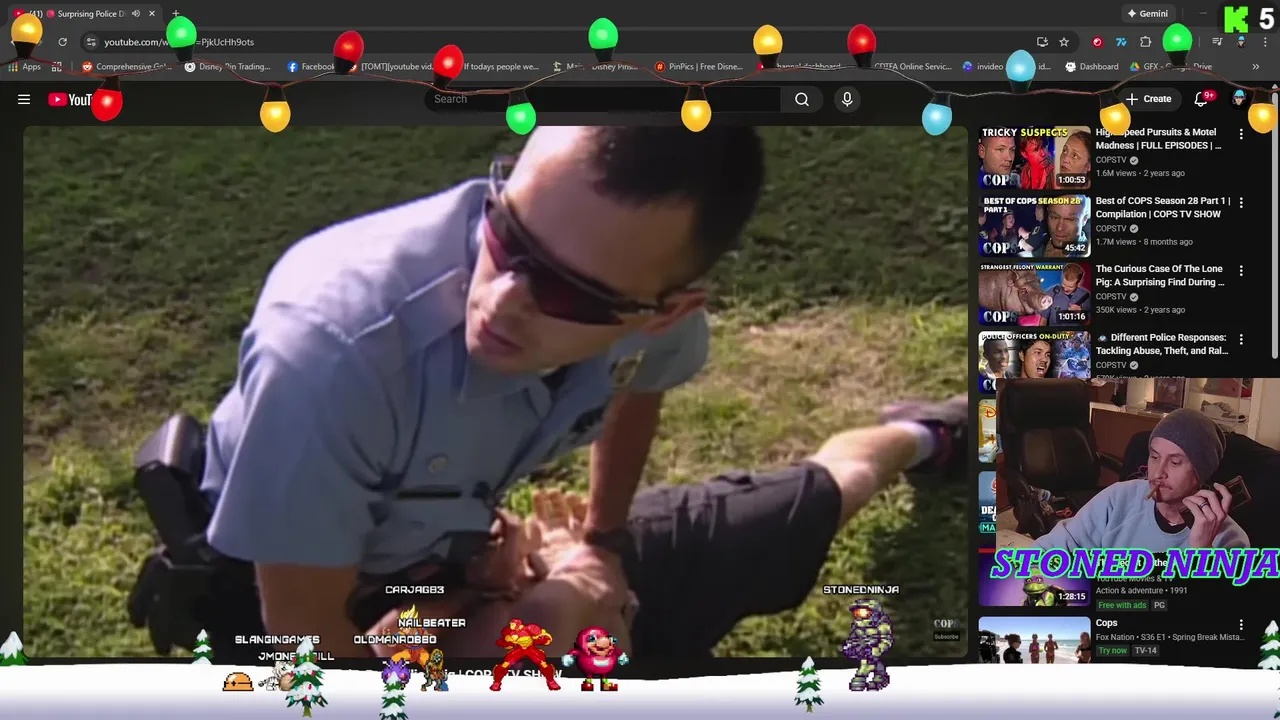The height and width of the screenshot is (720, 1280).
Task: Open a new browser tab with the plus
Action: click(175, 14)
